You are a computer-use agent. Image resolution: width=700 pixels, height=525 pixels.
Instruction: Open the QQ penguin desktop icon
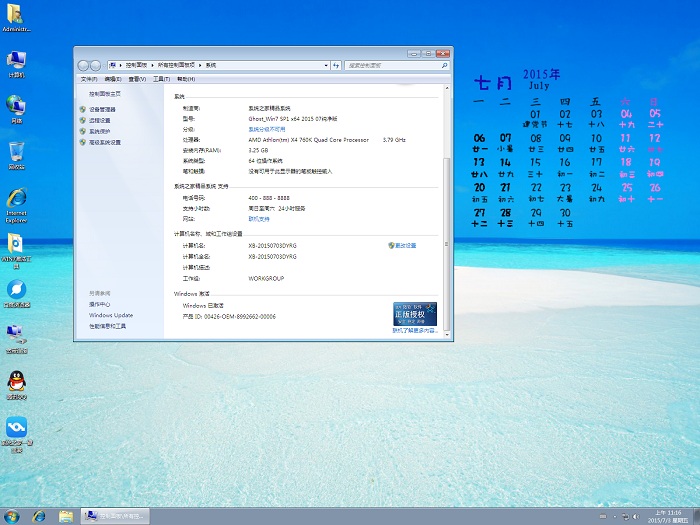point(16,382)
